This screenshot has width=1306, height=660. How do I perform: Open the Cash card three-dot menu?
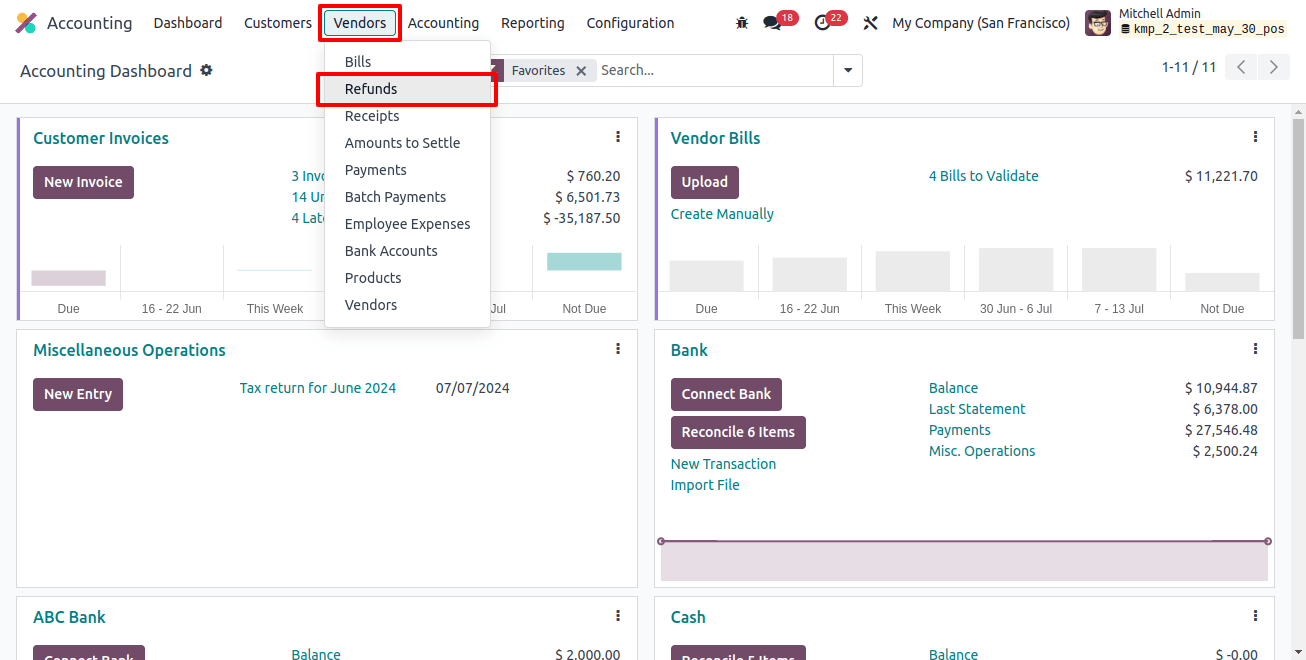[1255, 616]
